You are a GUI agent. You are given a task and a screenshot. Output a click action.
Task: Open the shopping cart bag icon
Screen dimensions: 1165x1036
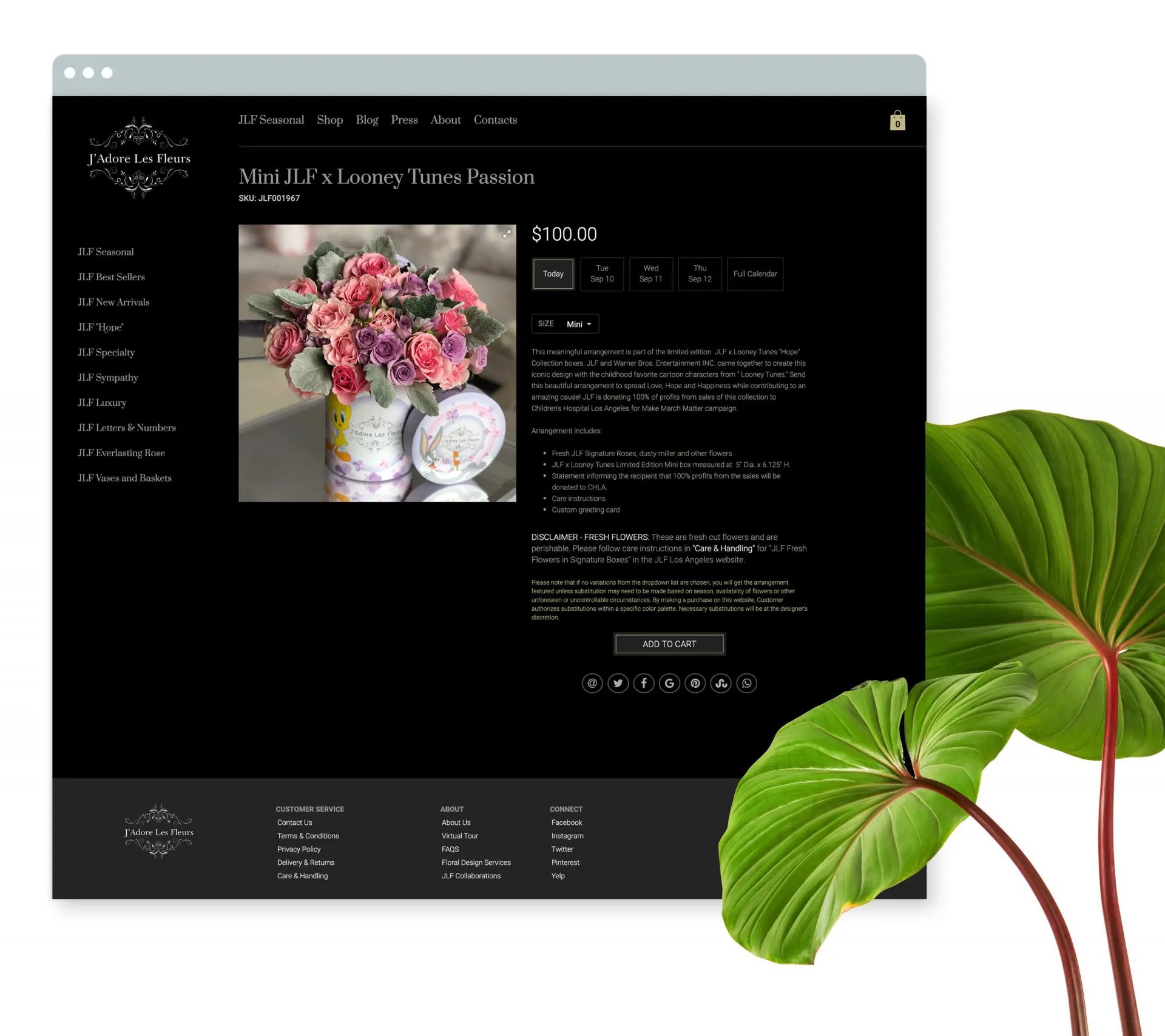point(897,121)
